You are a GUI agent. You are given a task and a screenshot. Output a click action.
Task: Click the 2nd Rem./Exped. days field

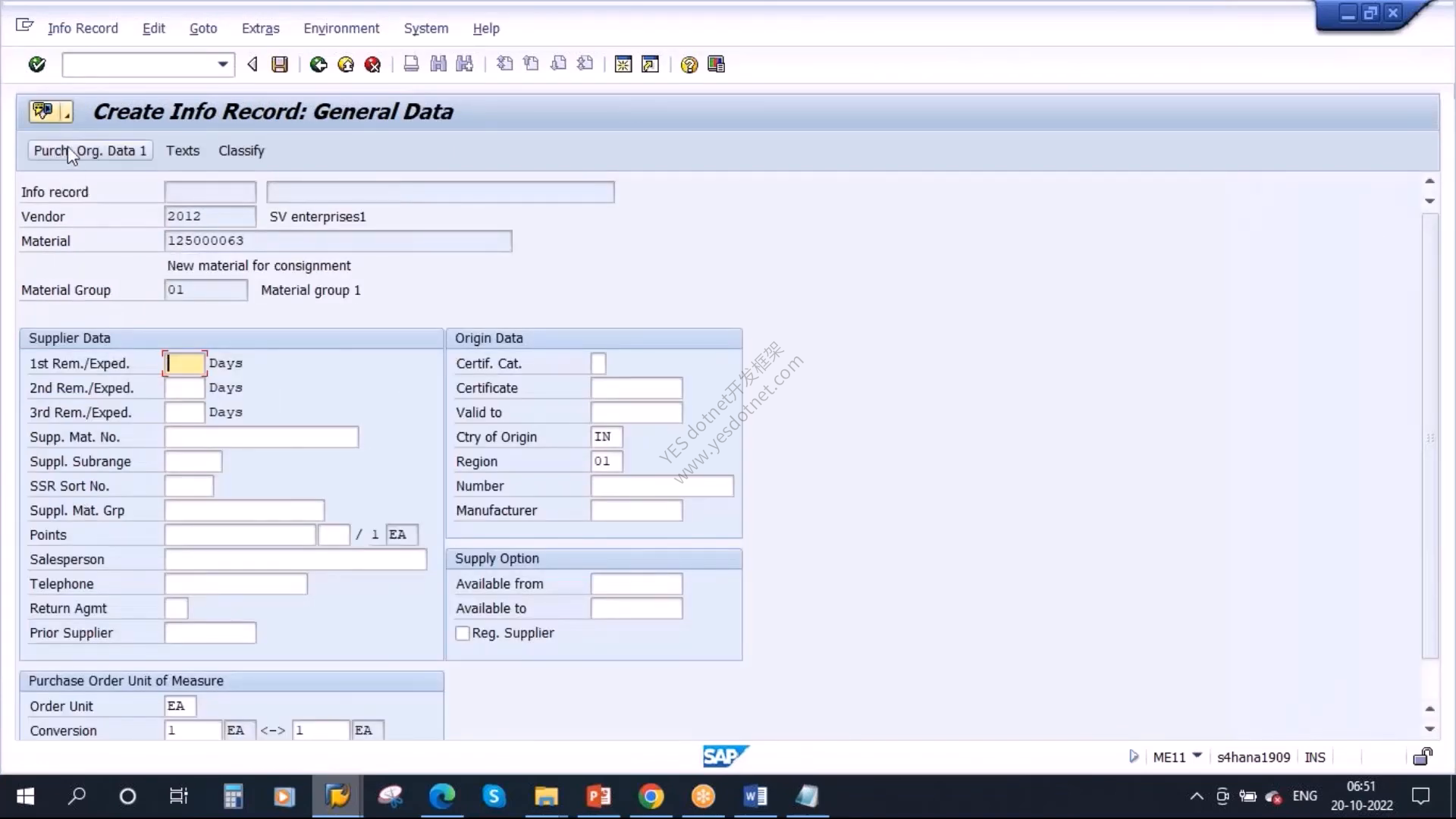(x=184, y=388)
